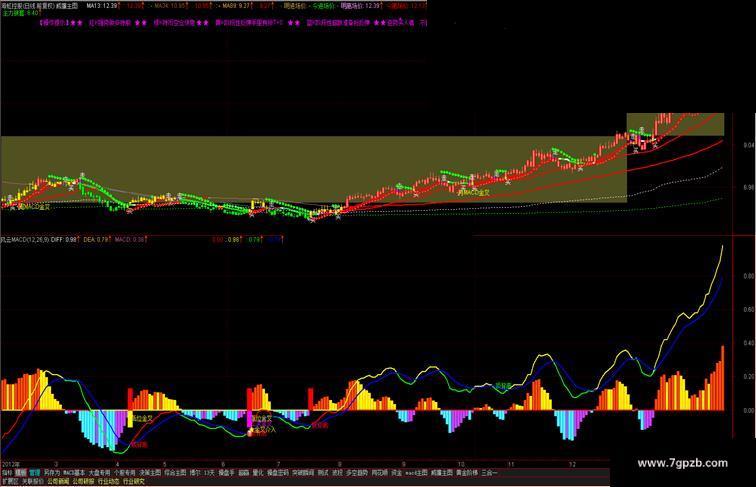756x487 pixels.
Task: Select the 个股专用 indicator template
Action: (125, 473)
